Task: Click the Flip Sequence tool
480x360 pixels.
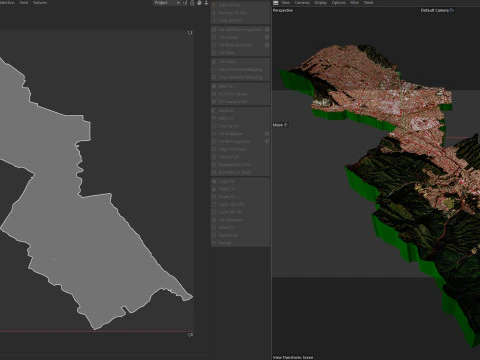Action: tap(240, 220)
